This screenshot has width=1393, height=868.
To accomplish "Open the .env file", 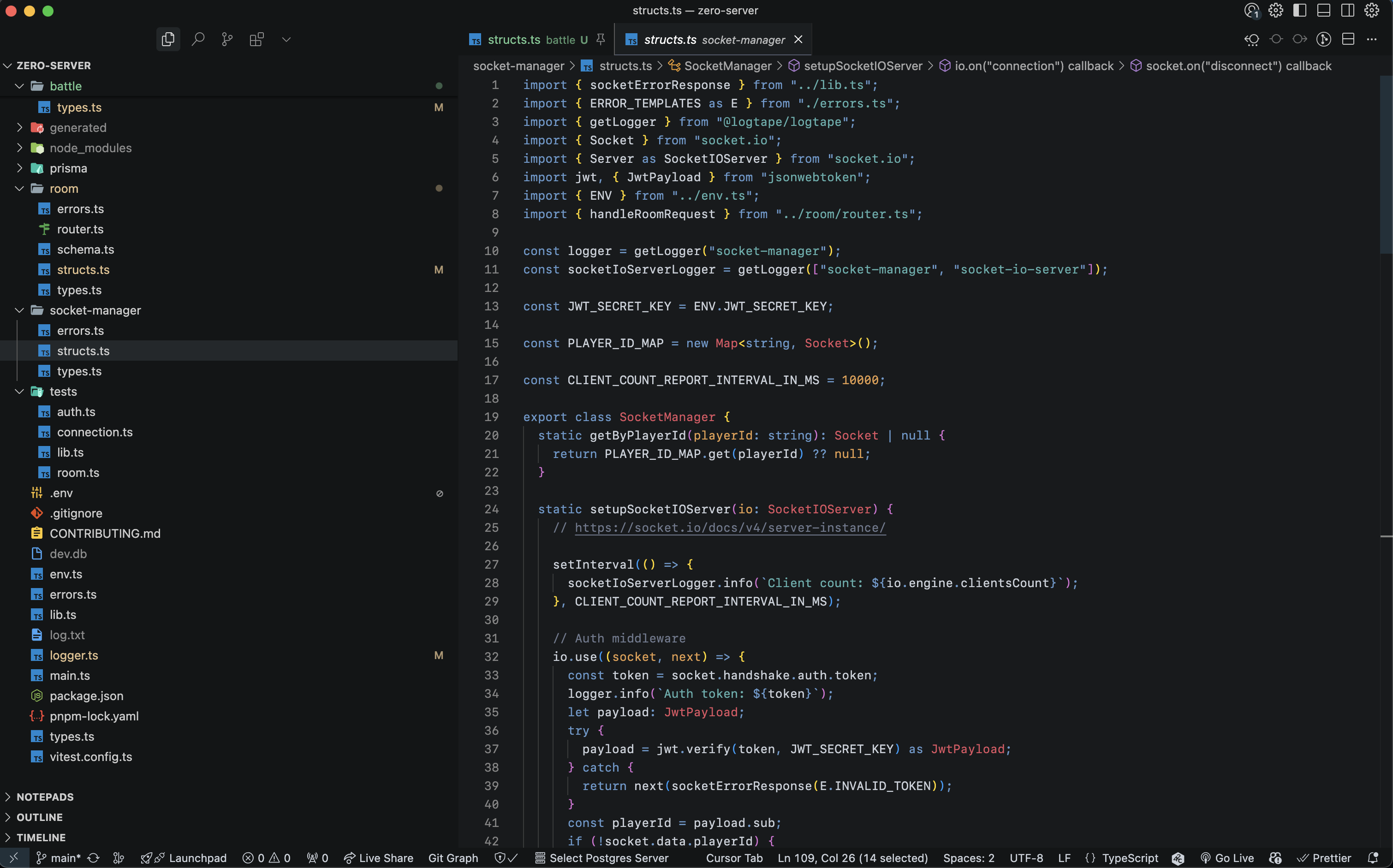I will click(x=229, y=493).
